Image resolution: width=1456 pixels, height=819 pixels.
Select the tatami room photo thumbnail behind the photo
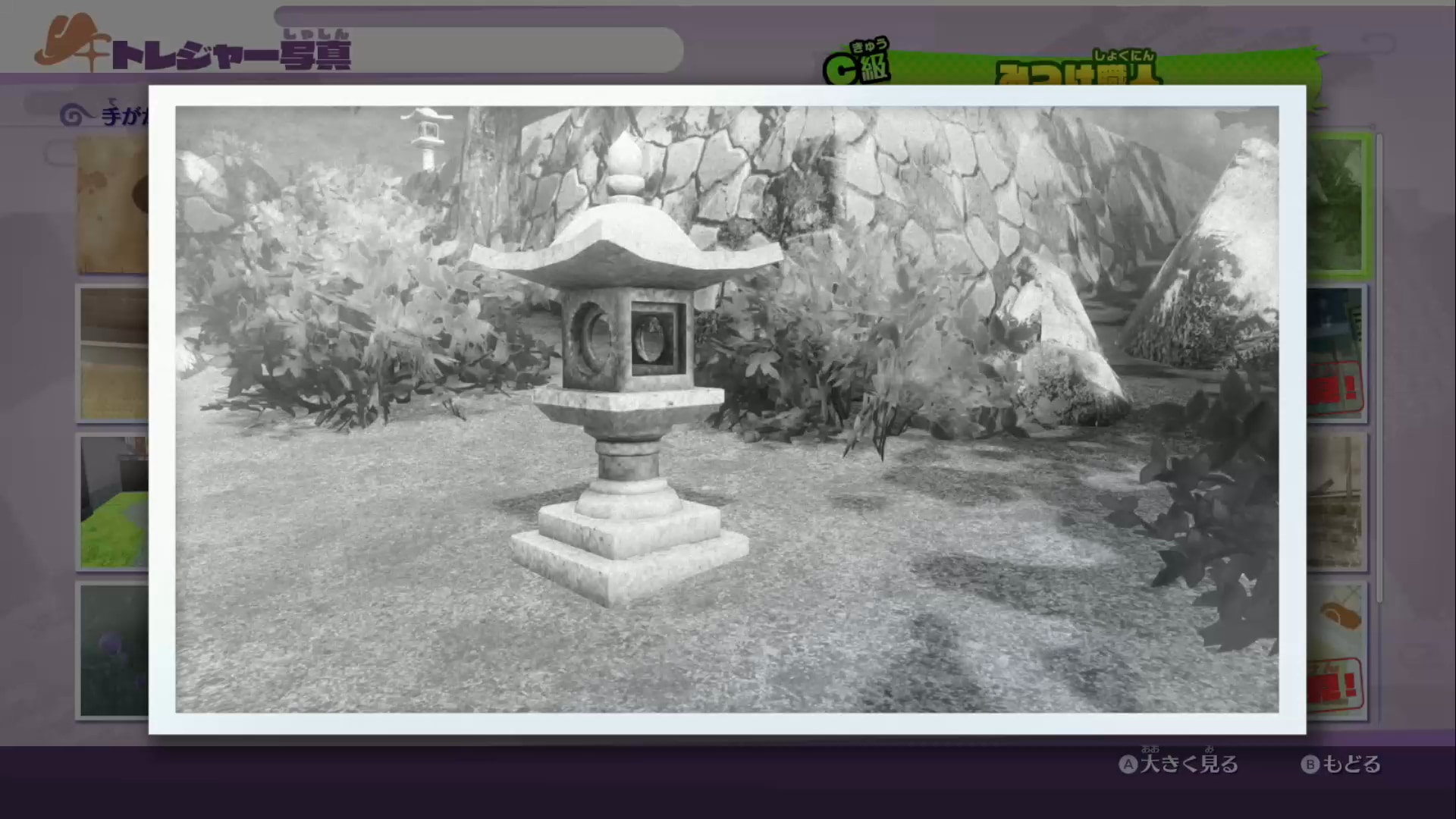pyautogui.click(x=112, y=353)
